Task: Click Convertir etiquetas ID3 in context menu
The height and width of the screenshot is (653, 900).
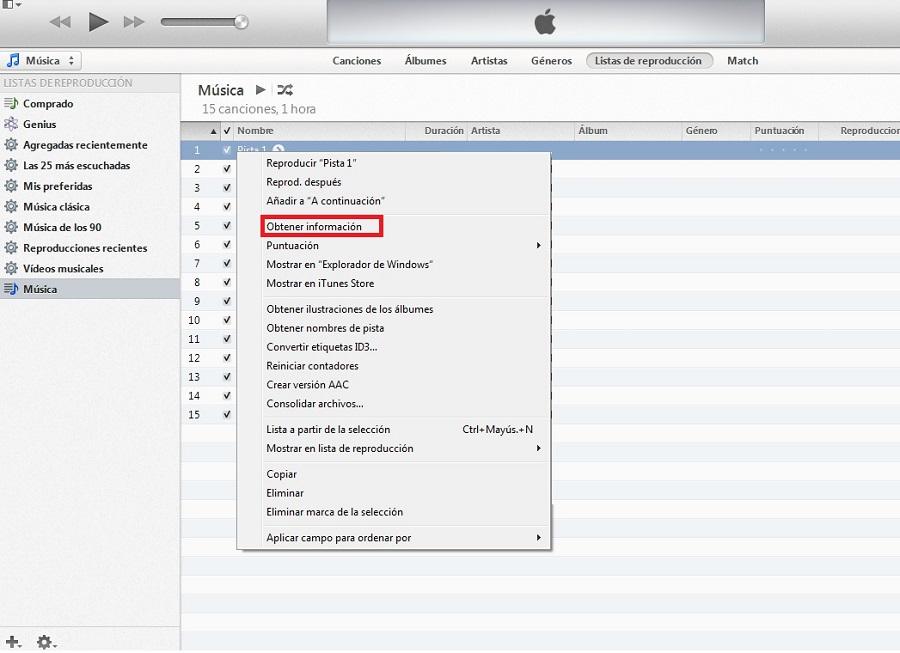Action: [x=321, y=347]
